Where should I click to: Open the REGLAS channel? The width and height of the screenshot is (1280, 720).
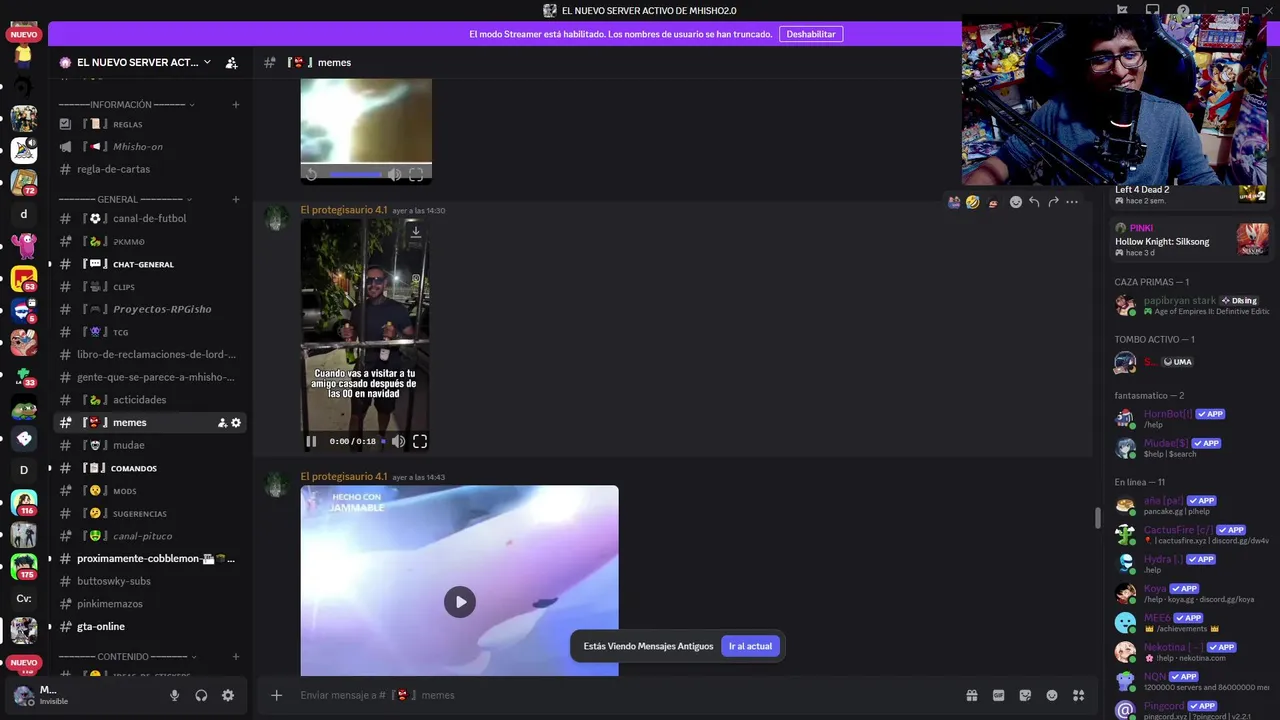point(150,124)
